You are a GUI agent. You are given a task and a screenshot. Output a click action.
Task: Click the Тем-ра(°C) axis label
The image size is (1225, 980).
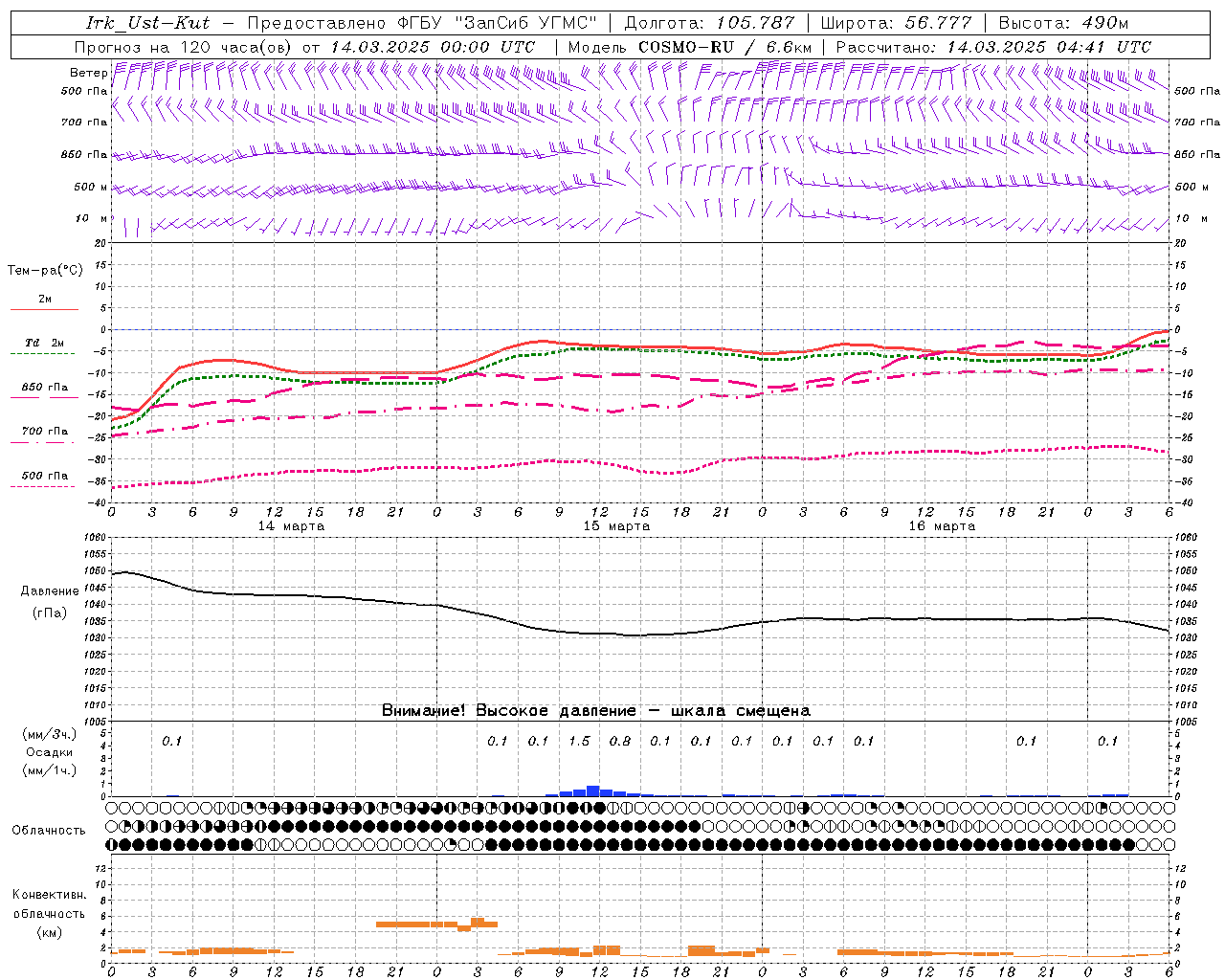pyautogui.click(x=45, y=270)
